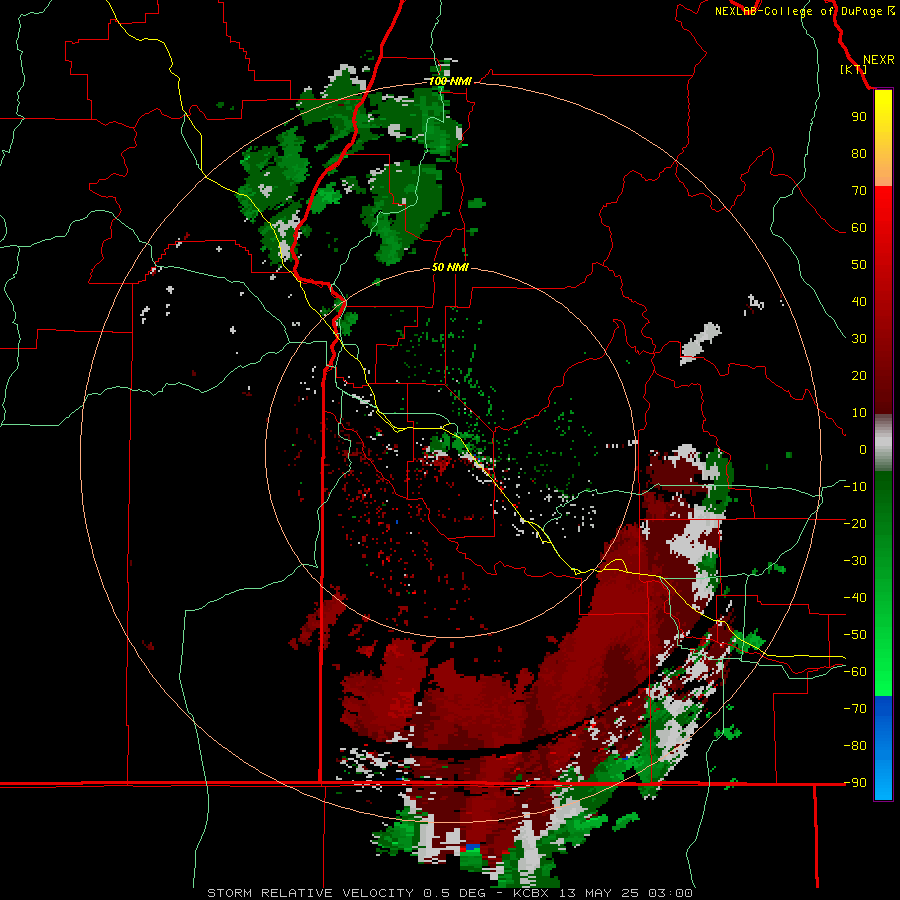This screenshot has height=900, width=900.
Task: Click the 100 NMI range ring label
Action: click(450, 82)
